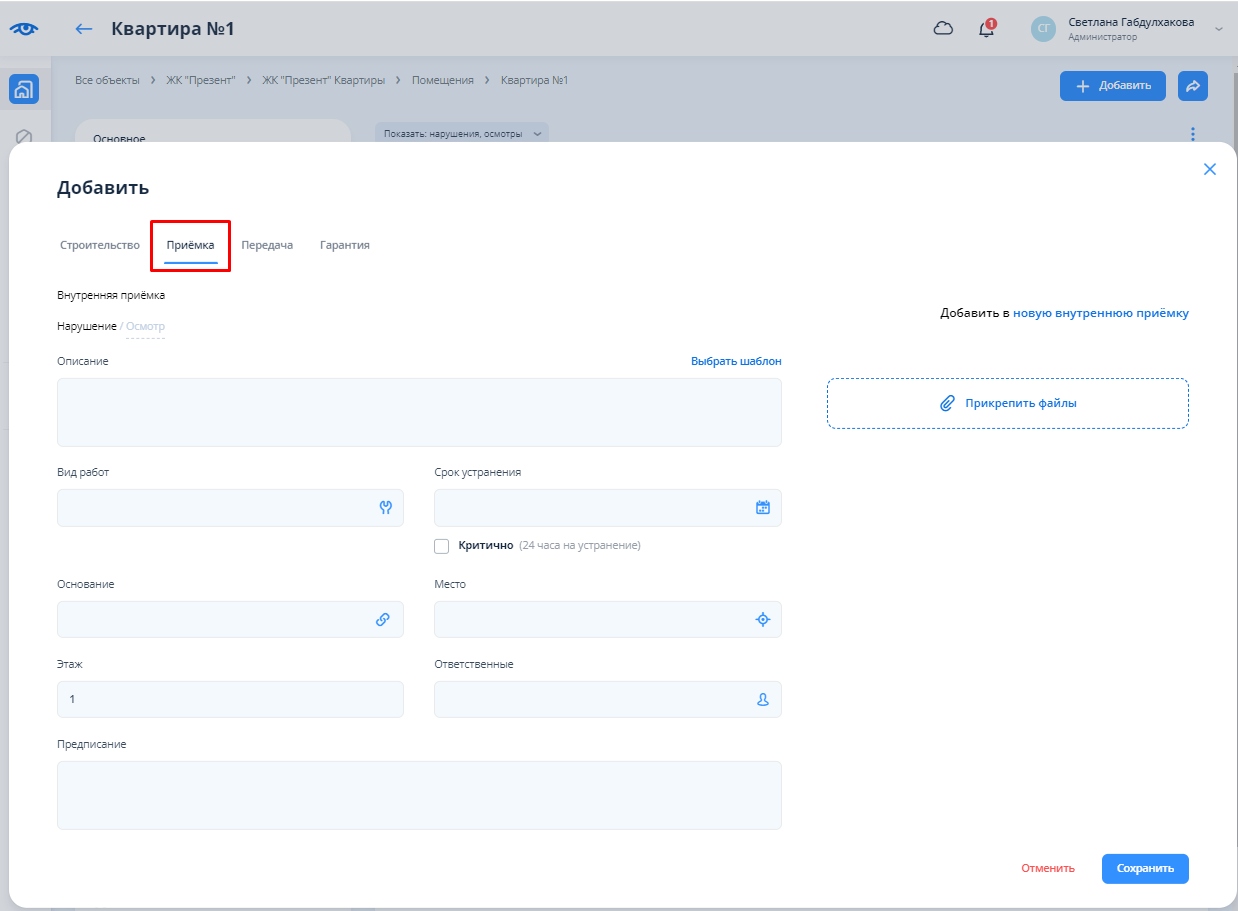Click into the Описание text field
The image size is (1238, 911).
tap(419, 412)
